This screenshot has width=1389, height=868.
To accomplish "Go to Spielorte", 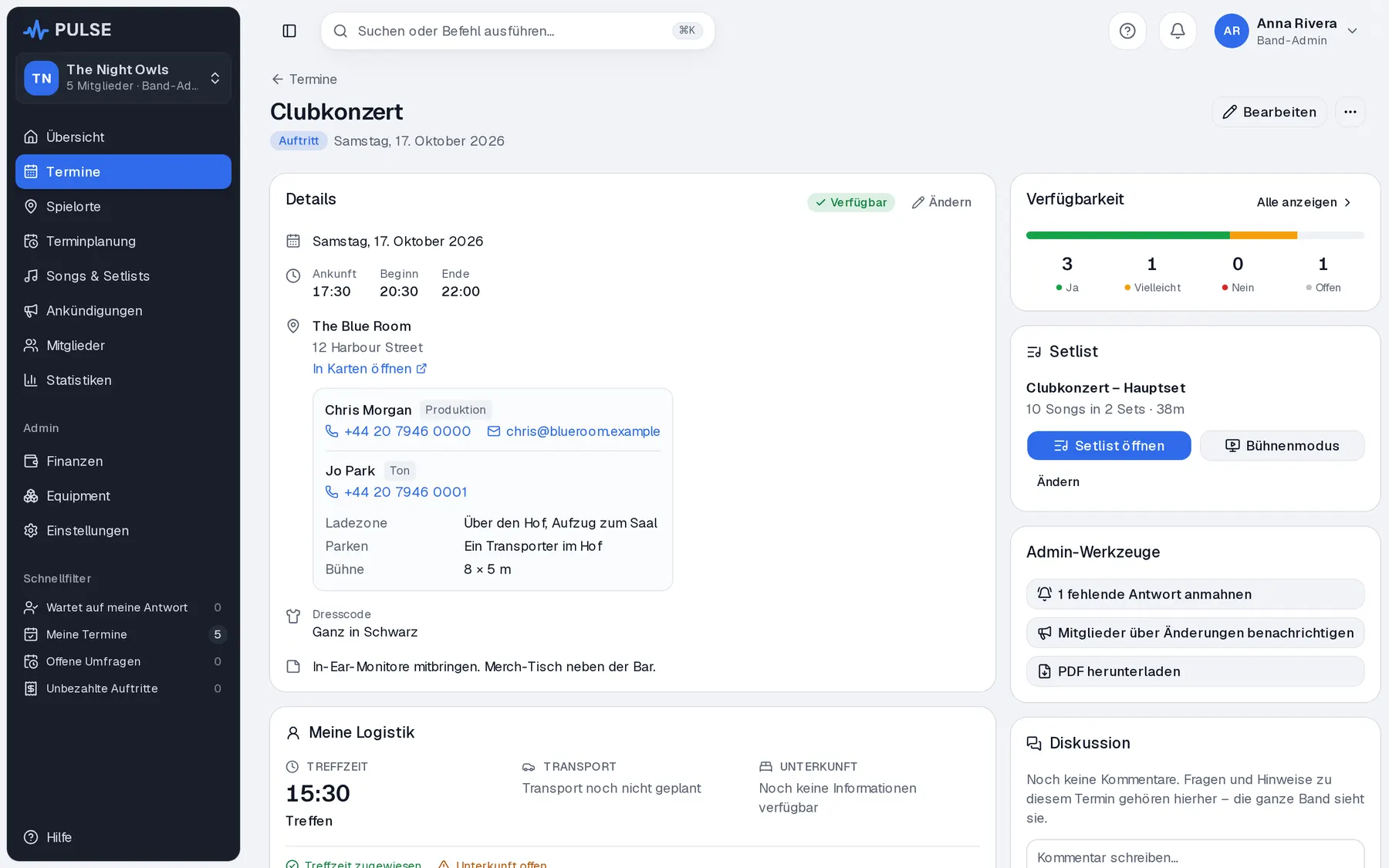I will (x=123, y=206).
